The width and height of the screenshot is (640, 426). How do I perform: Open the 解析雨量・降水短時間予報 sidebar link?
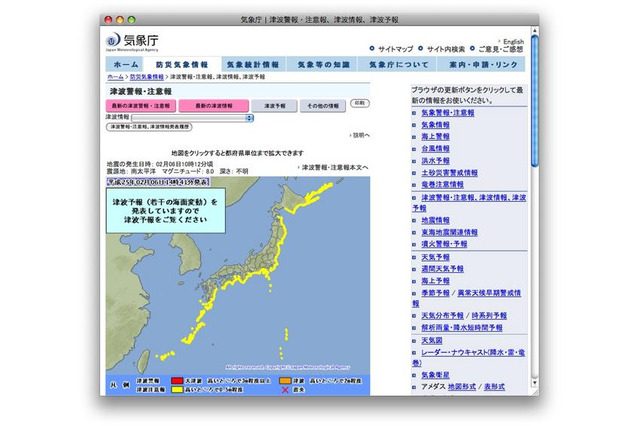(462, 328)
